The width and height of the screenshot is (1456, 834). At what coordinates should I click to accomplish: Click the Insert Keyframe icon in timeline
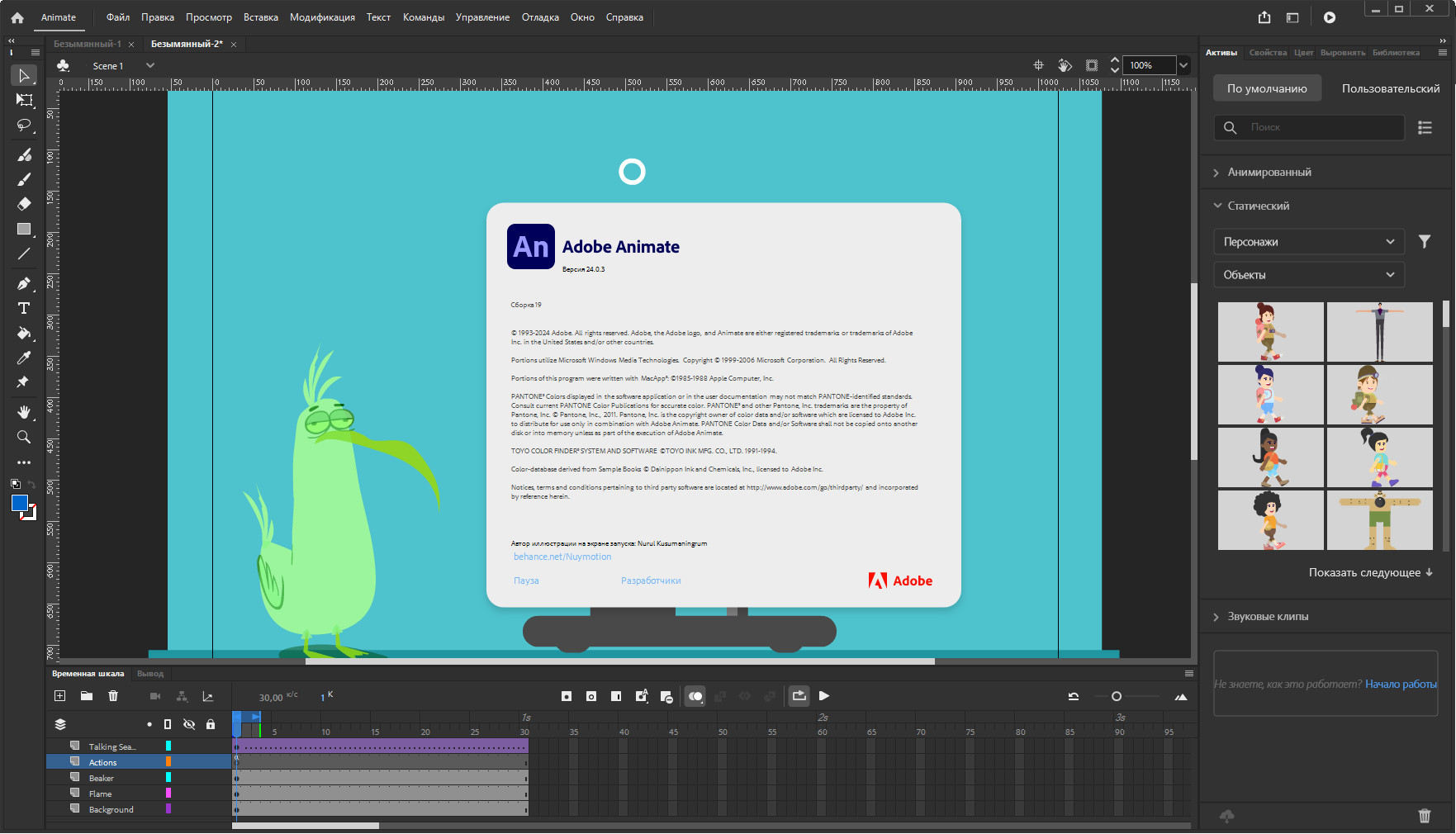point(567,696)
